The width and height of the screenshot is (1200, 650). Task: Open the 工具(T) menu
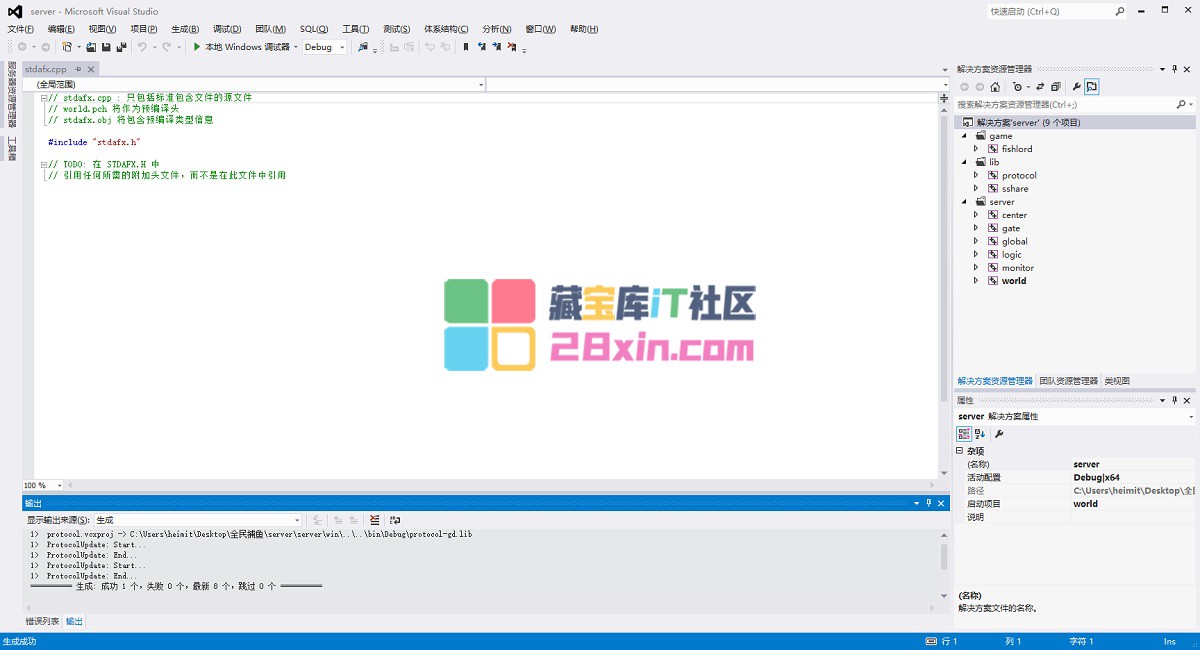tap(356, 29)
